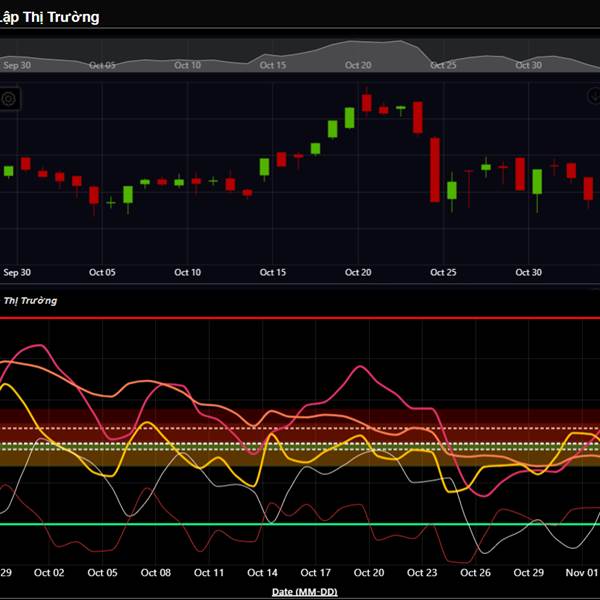Open the chart settings gear icon
The width and height of the screenshot is (600, 600).
pos(8,99)
